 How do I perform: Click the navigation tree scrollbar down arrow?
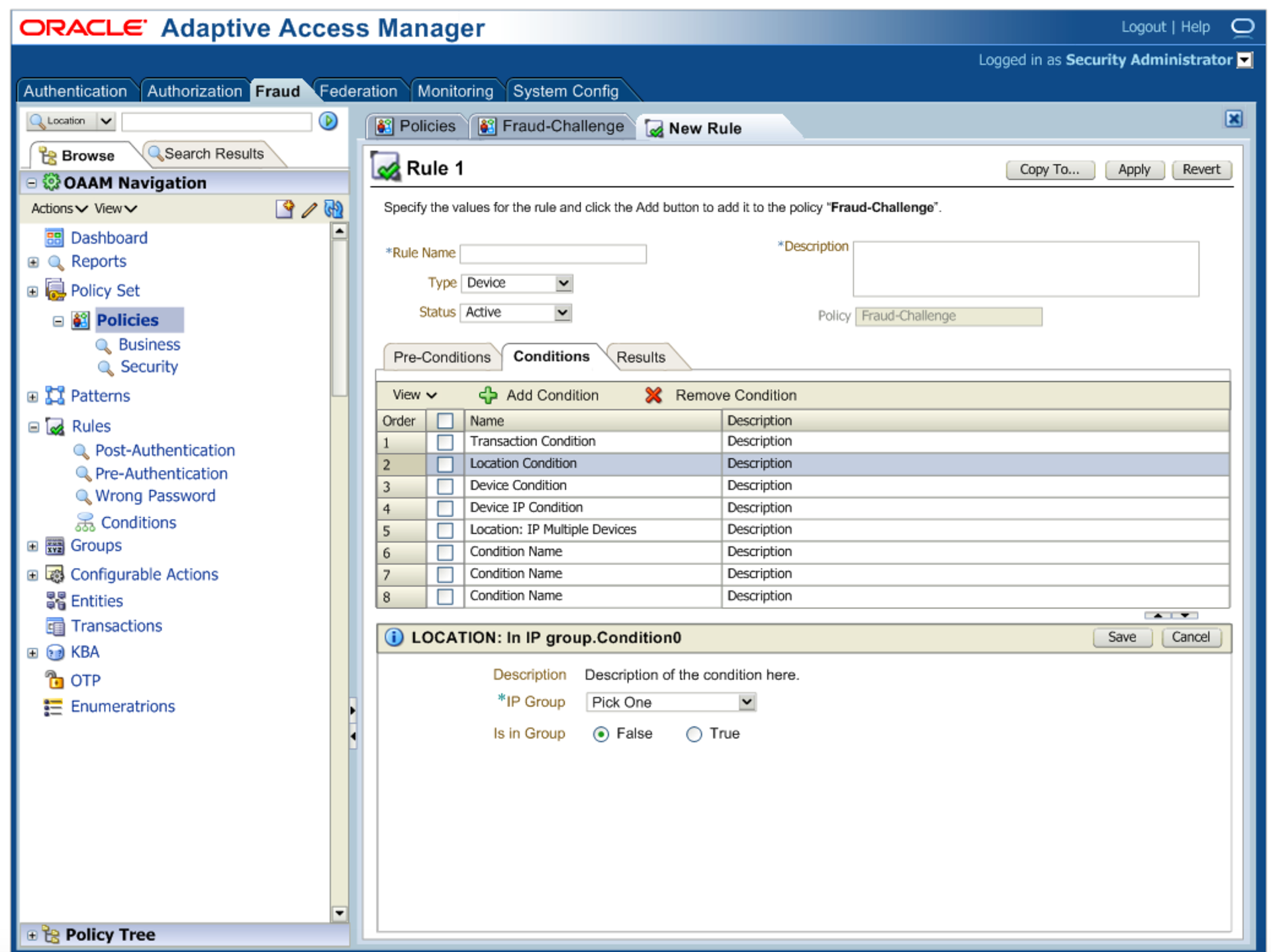339,914
